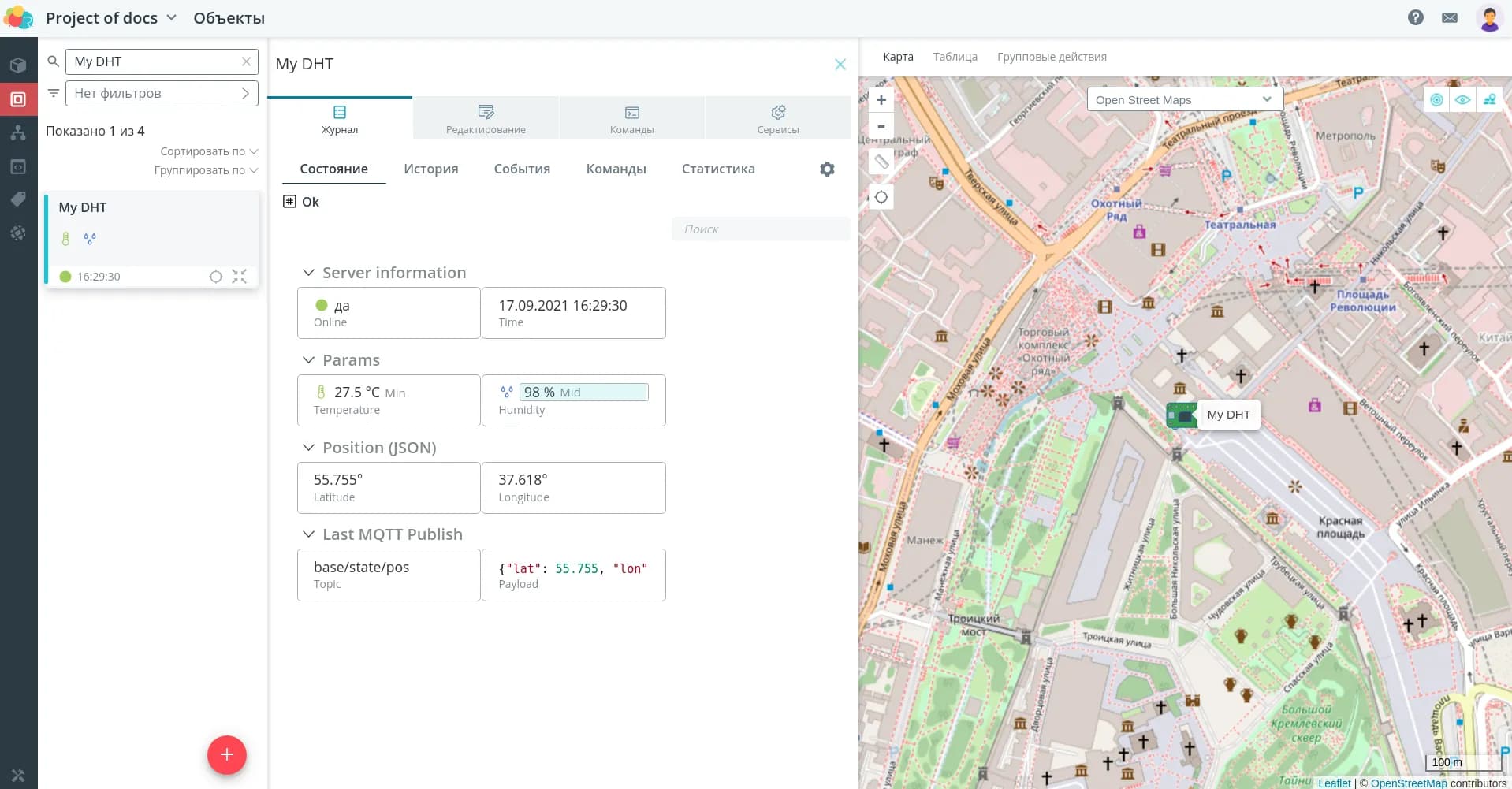Click the map ruler measure tool
This screenshot has height=789, width=1512.
coord(881,162)
